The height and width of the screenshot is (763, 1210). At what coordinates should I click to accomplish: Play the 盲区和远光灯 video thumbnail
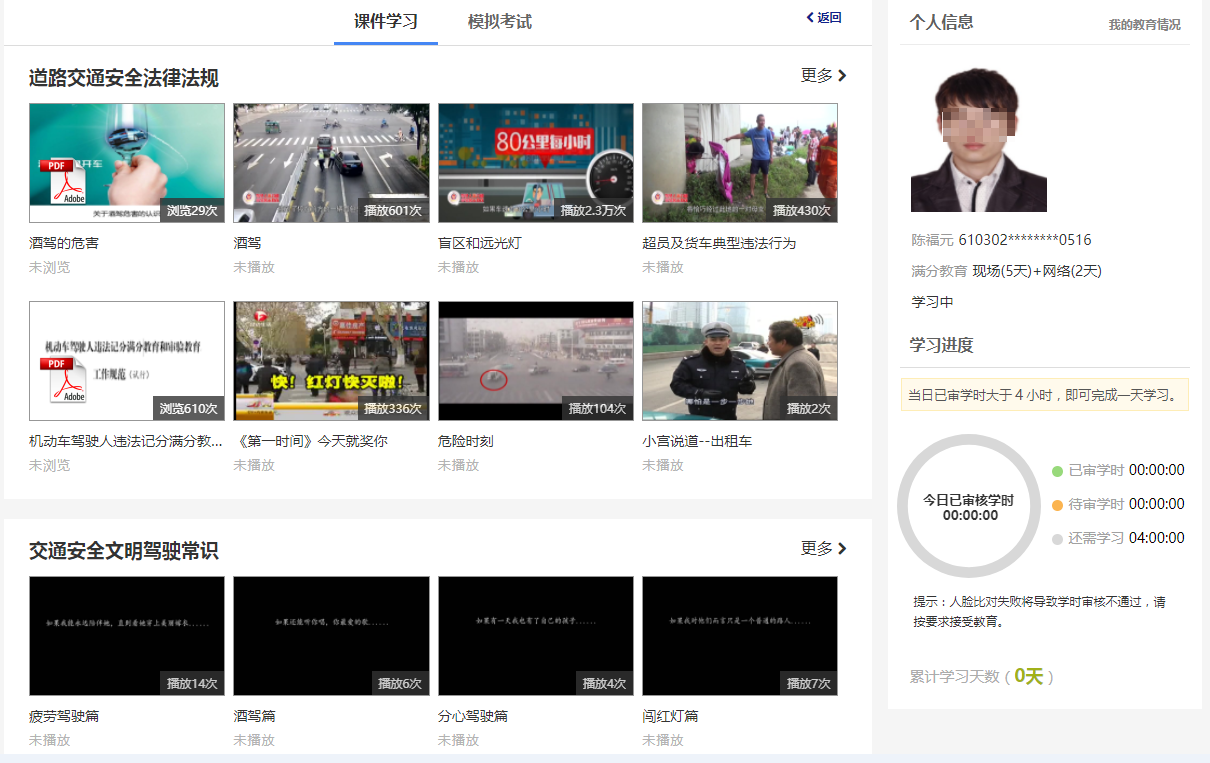click(x=535, y=162)
